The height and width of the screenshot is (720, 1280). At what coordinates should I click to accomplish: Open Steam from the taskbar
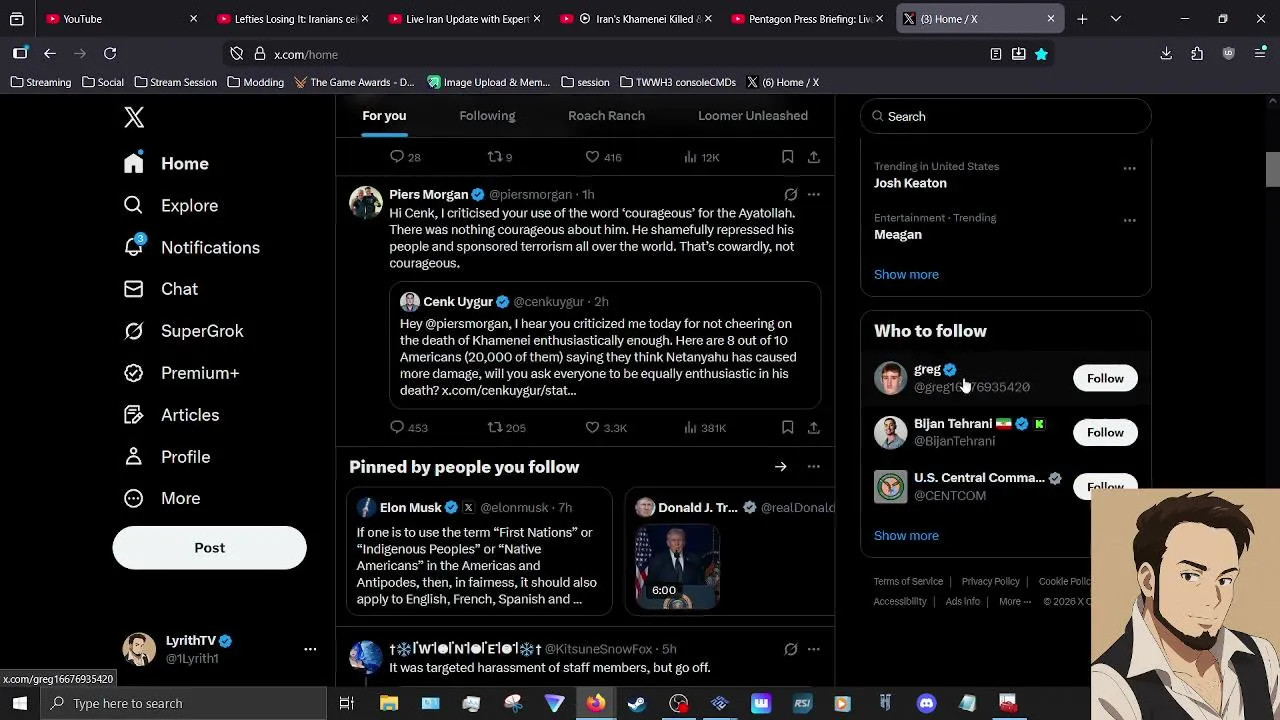(636, 703)
